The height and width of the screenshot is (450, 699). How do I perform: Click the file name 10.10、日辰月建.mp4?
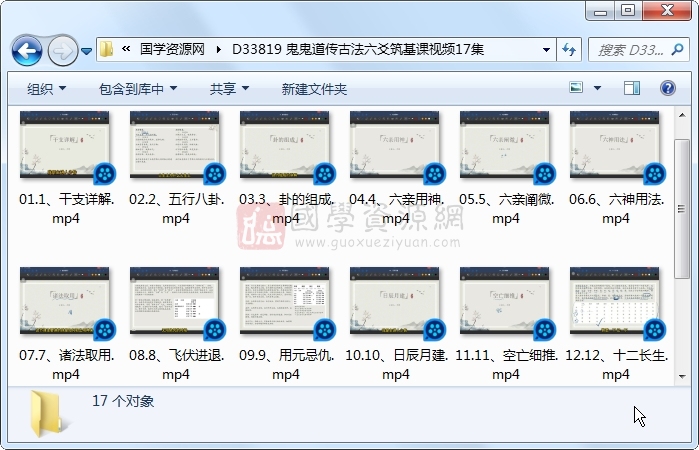(x=396, y=365)
